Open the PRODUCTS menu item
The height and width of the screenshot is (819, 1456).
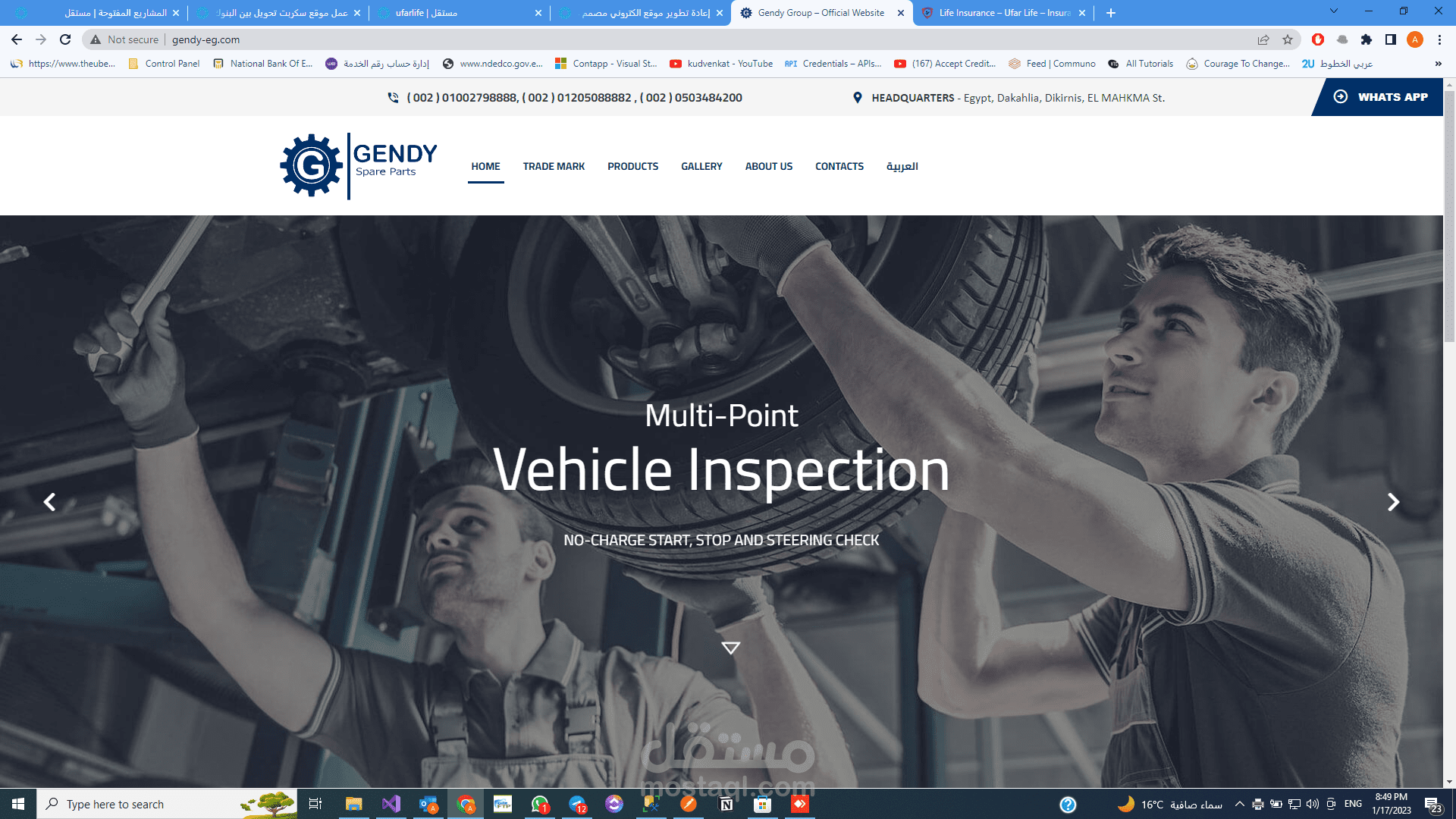click(x=632, y=166)
